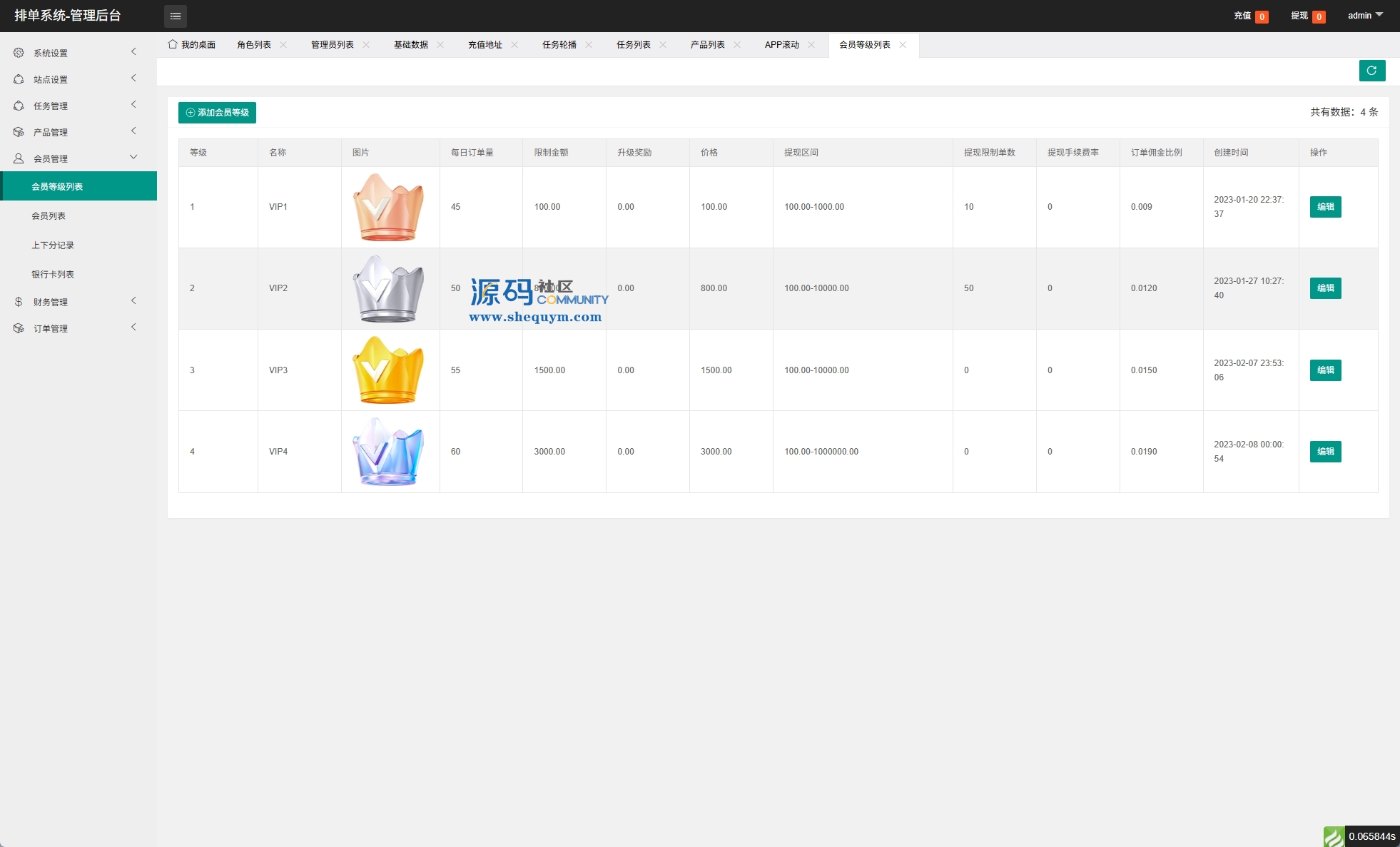This screenshot has height=847, width=1400.
Task: Click the 财务管理 dollar icon
Action: click(19, 302)
